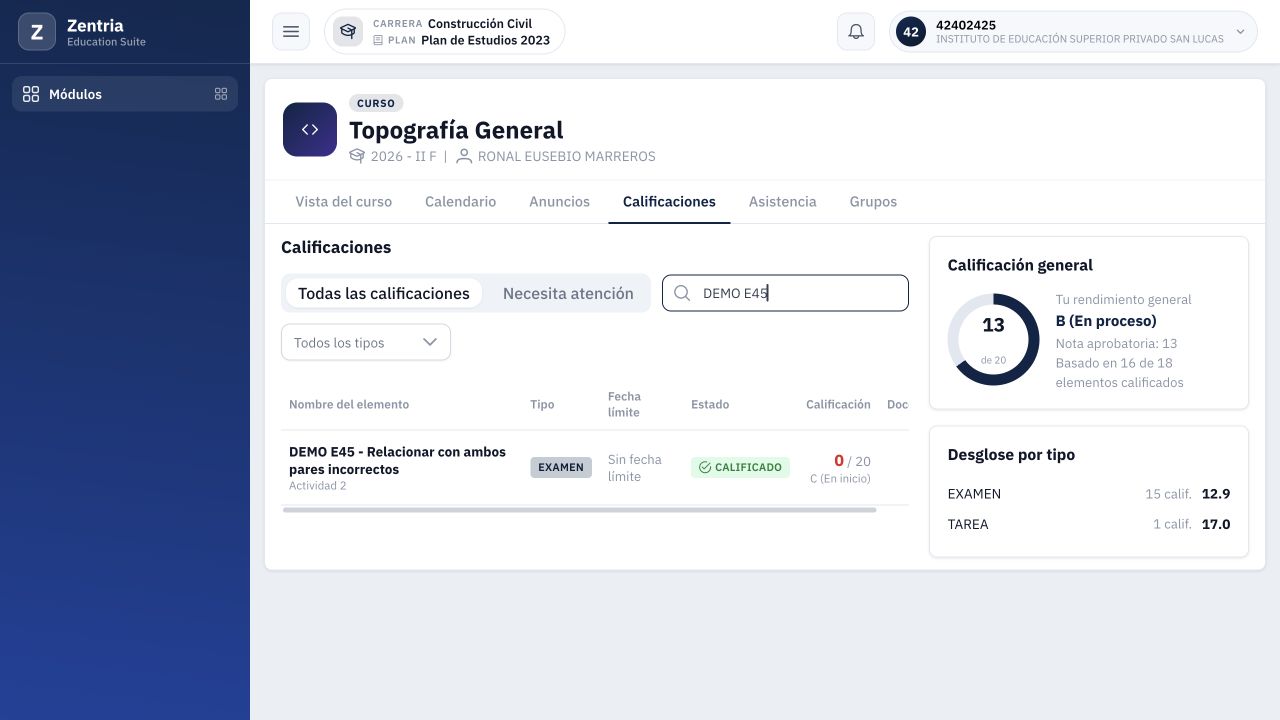Open the Calendario tab
Viewport: 1280px width, 720px height.
(460, 202)
